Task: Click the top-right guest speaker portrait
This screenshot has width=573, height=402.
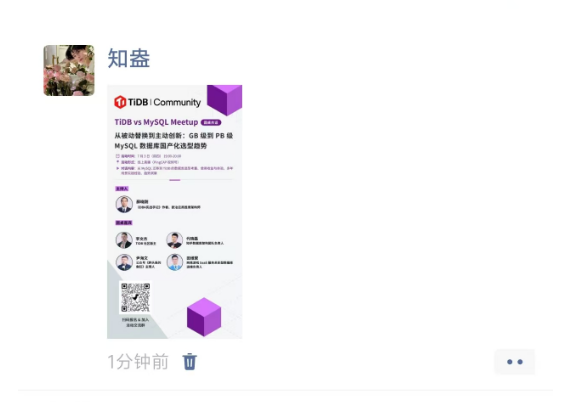Action: tap(175, 240)
